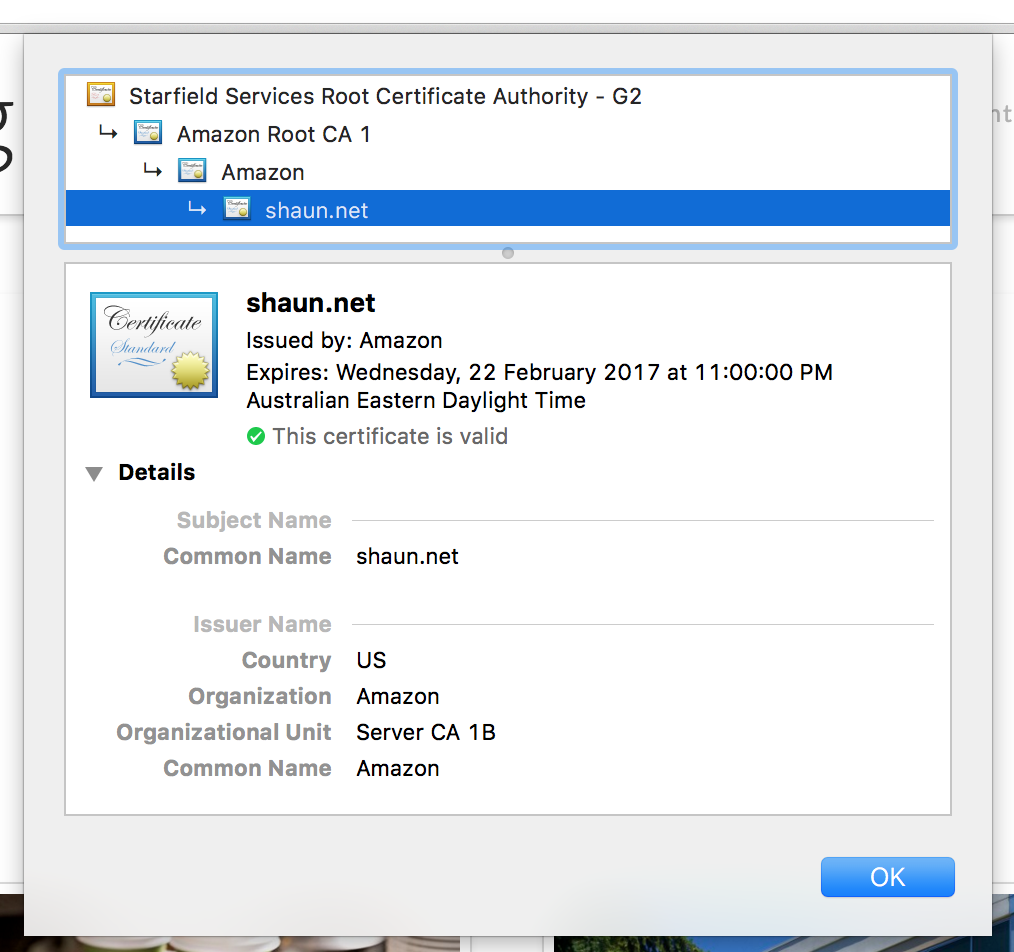Select the Amazon certificate in the chain
The width and height of the screenshot is (1014, 952).
(263, 172)
